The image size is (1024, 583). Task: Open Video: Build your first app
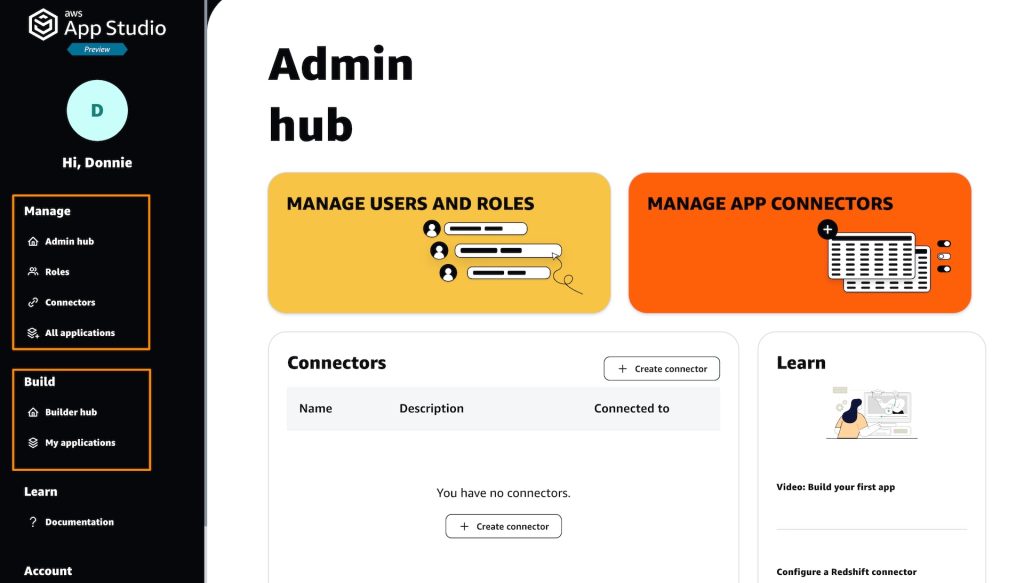(835, 487)
